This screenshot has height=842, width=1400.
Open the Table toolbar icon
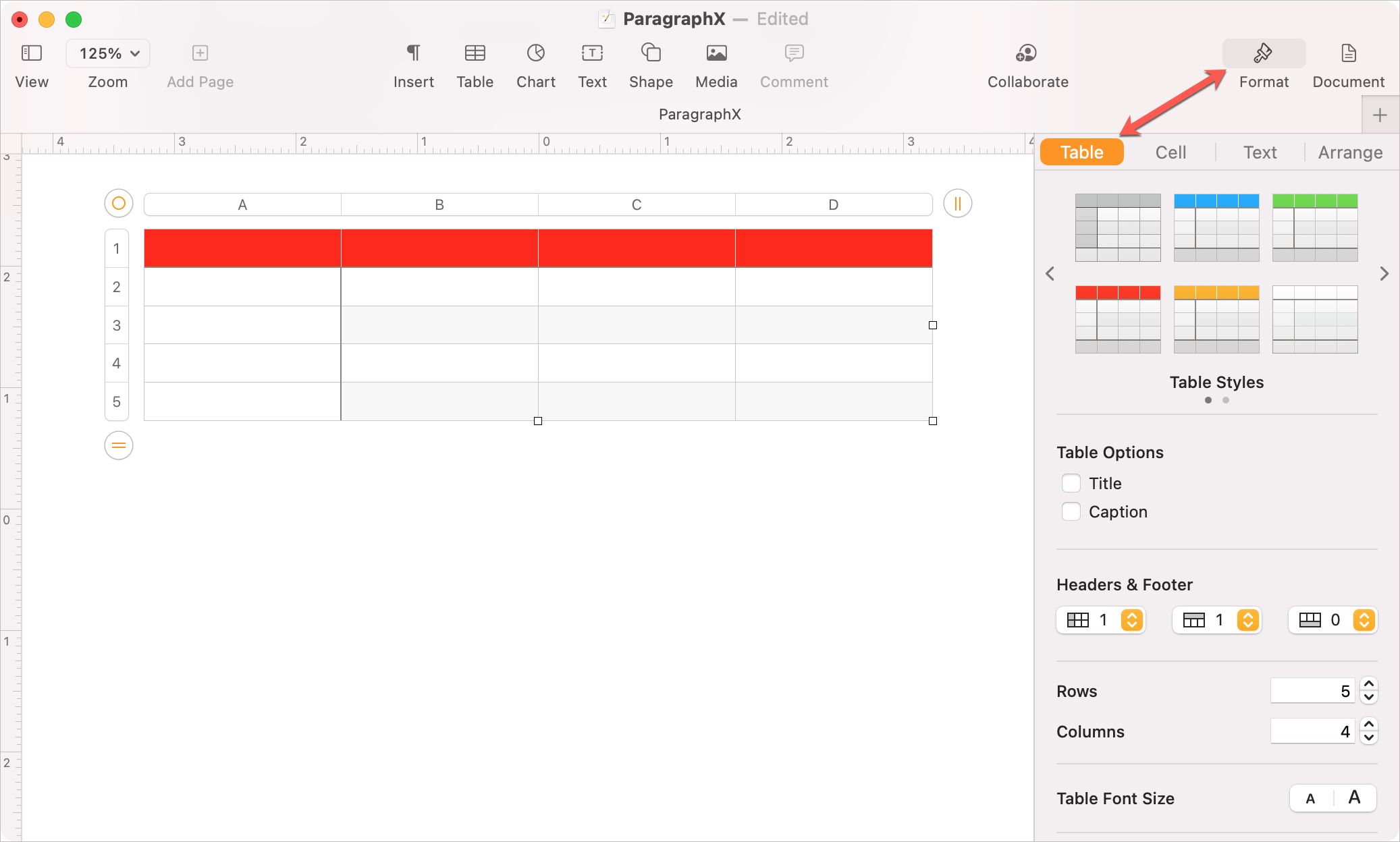click(475, 53)
